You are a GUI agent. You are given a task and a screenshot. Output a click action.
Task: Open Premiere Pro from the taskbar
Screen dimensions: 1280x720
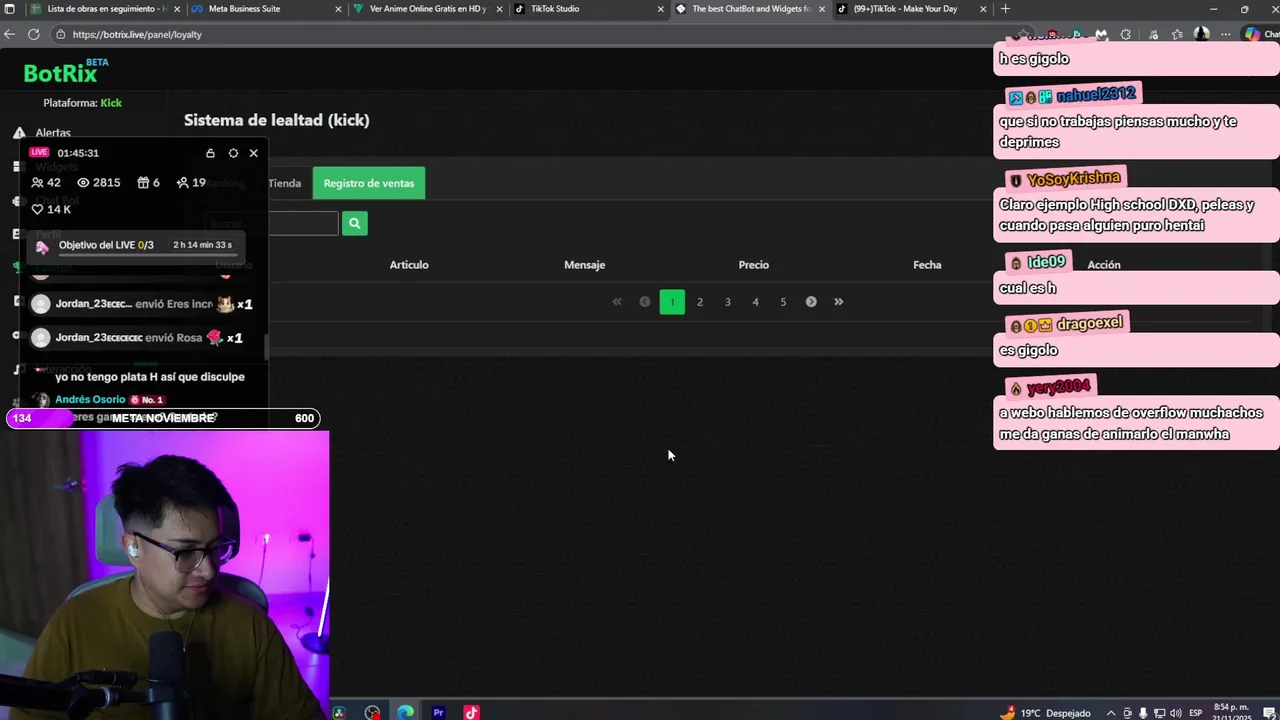438,713
